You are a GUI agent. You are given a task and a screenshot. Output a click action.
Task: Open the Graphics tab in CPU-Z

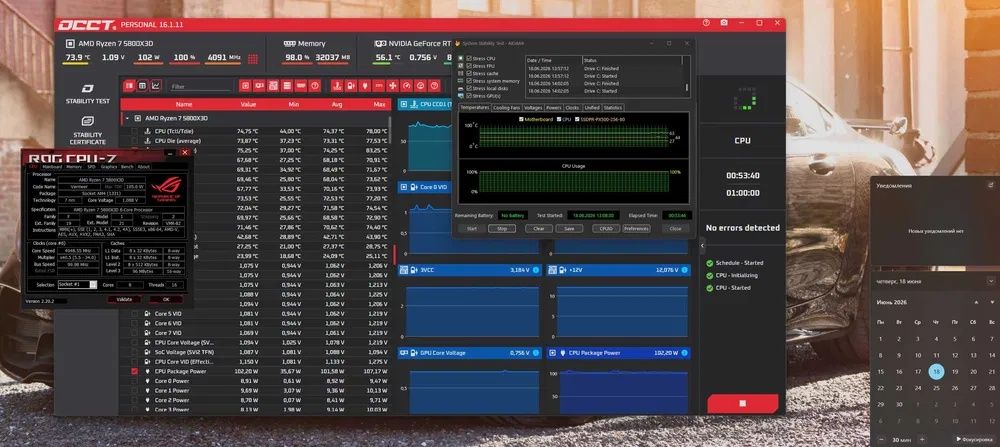pyautogui.click(x=108, y=167)
